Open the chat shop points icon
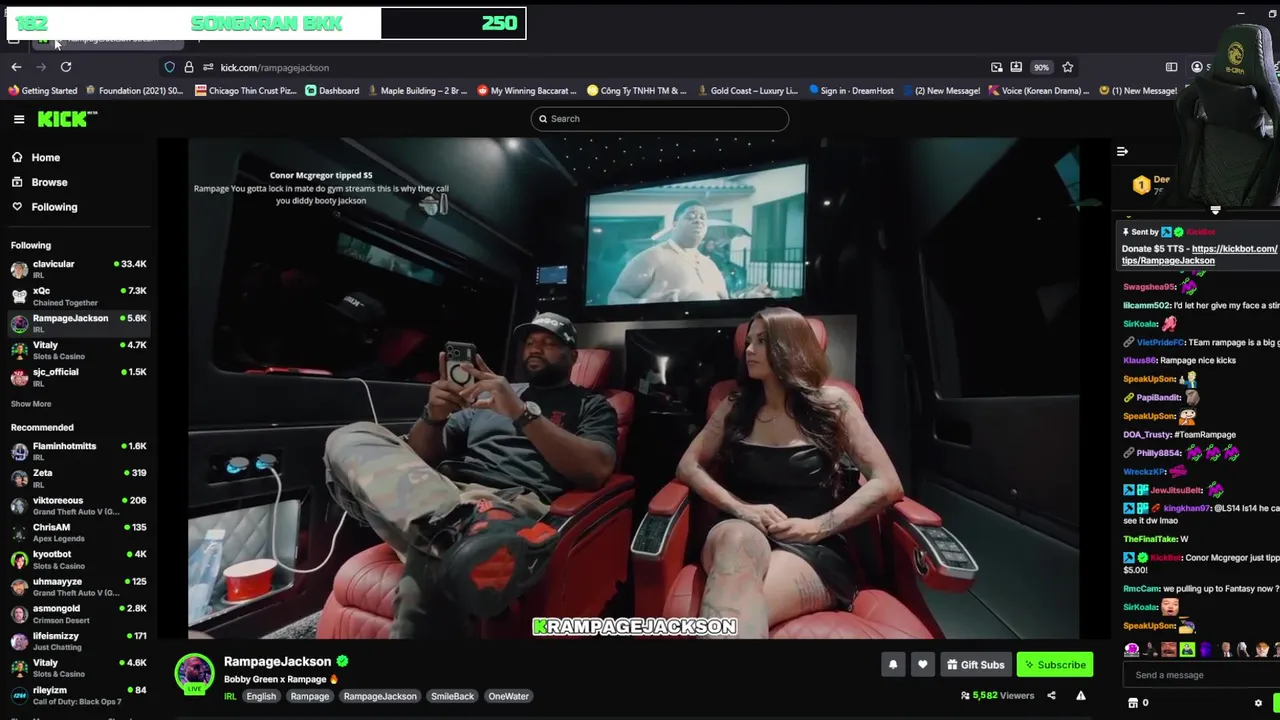This screenshot has width=1280, height=720. tap(1133, 703)
